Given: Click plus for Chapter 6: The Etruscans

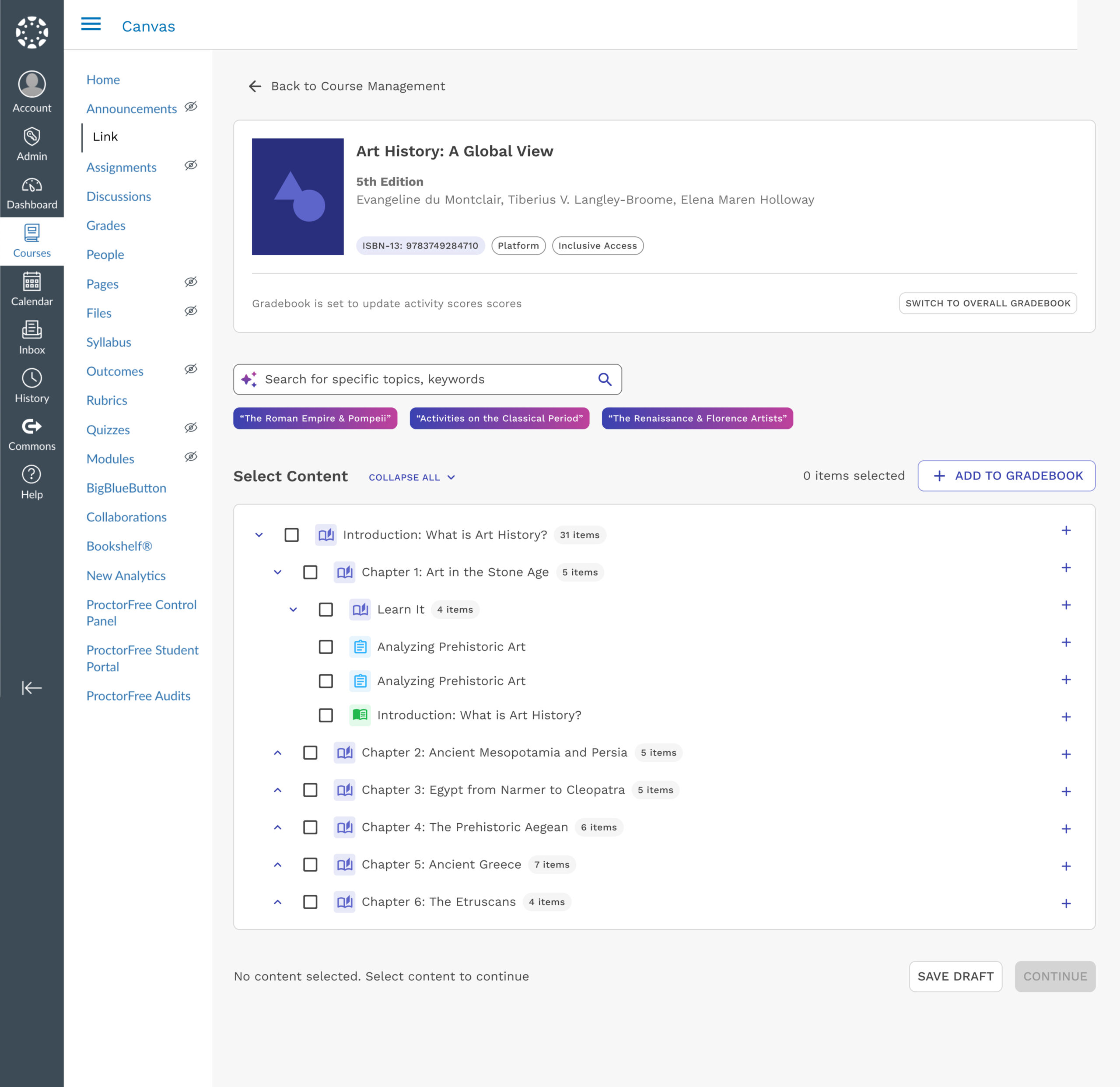Looking at the screenshot, I should click(1066, 904).
